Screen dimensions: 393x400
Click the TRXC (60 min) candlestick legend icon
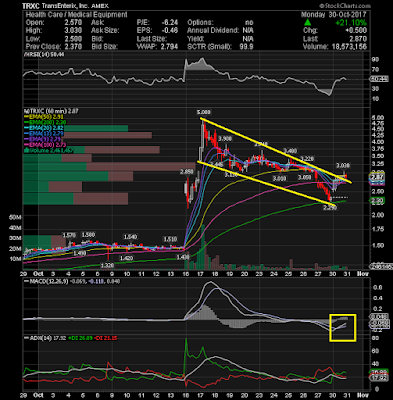coord(25,111)
